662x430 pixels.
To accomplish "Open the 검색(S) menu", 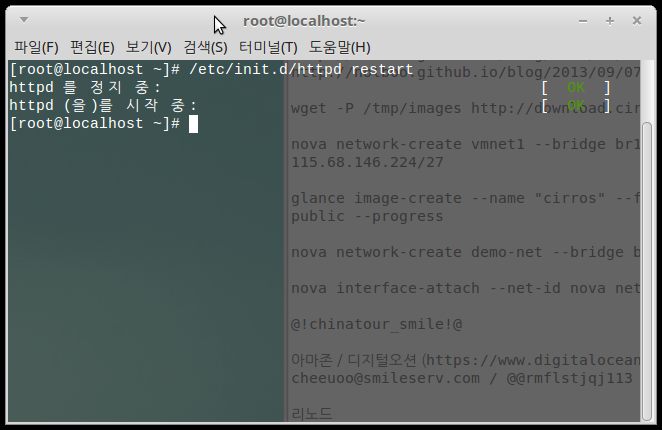I will point(205,47).
